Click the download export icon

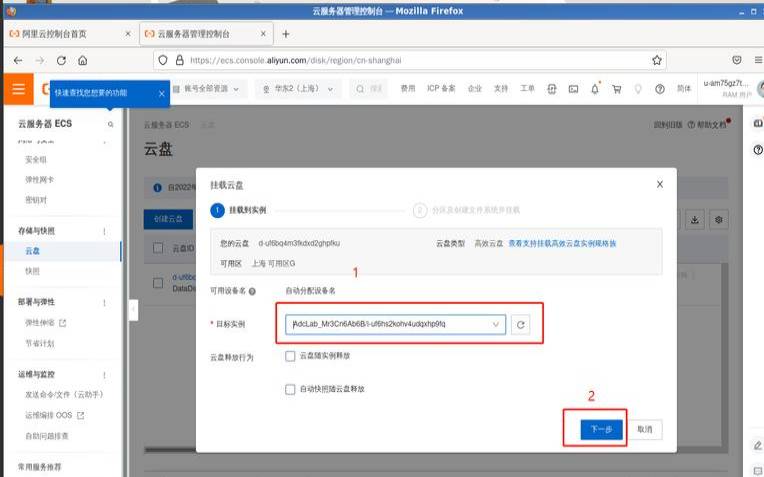click(x=695, y=220)
